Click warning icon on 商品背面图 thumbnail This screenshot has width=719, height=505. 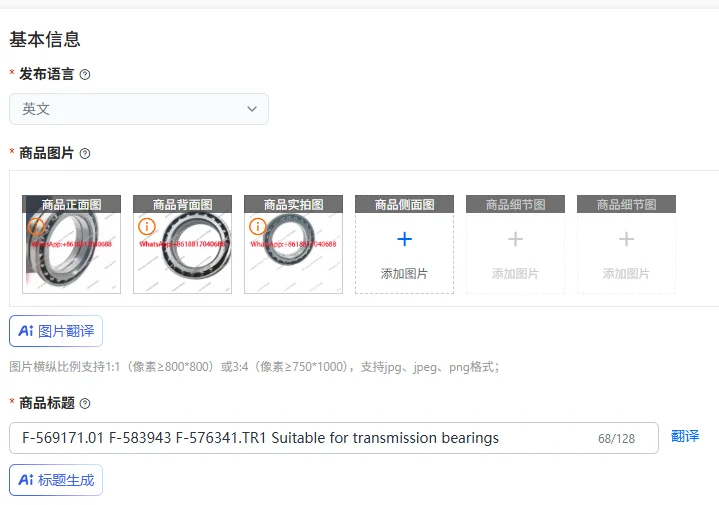tap(147, 226)
